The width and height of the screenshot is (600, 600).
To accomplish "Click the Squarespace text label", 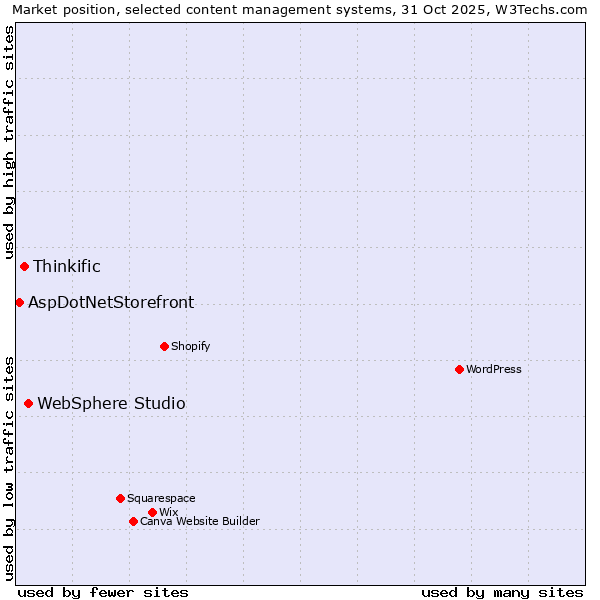I will coord(161,498).
